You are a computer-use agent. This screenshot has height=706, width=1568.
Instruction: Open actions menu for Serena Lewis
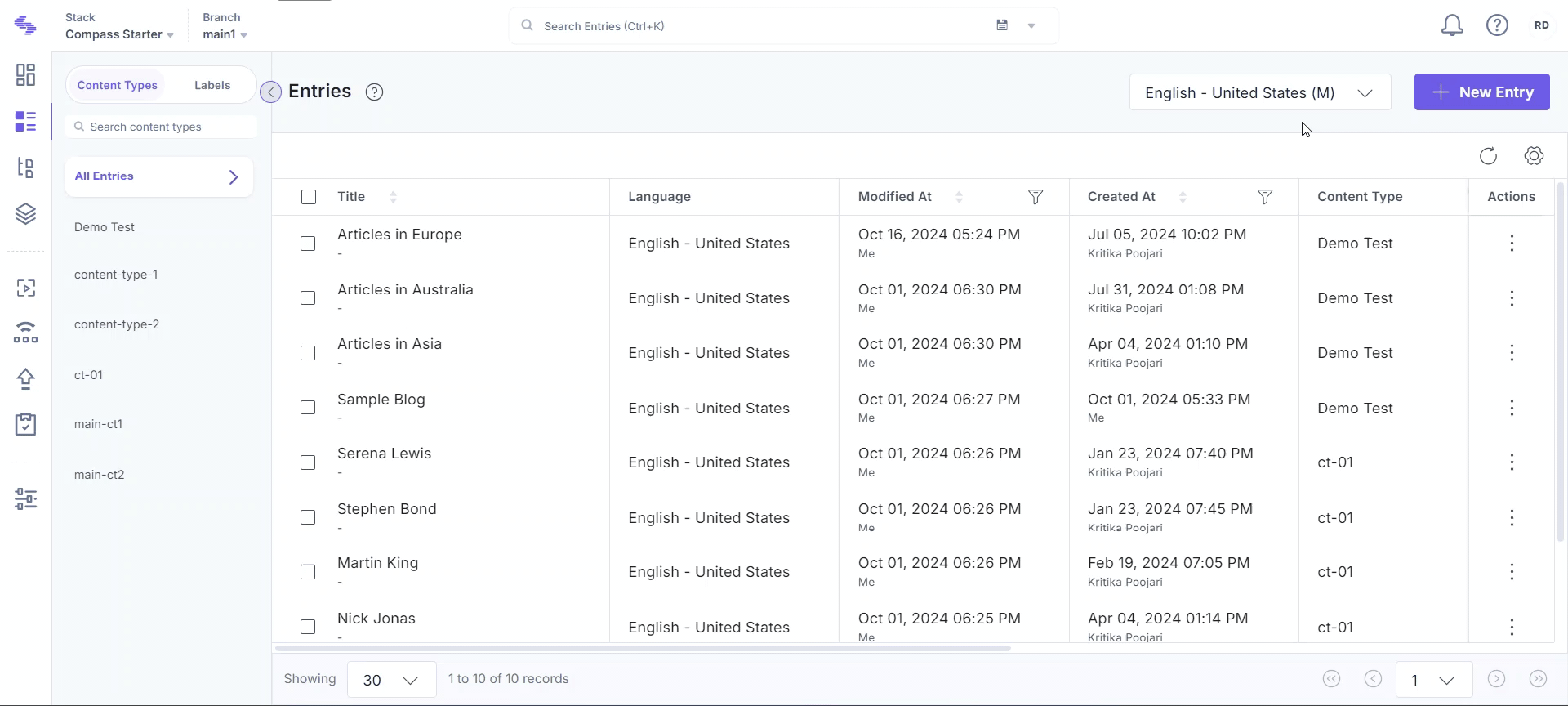[1512, 462]
